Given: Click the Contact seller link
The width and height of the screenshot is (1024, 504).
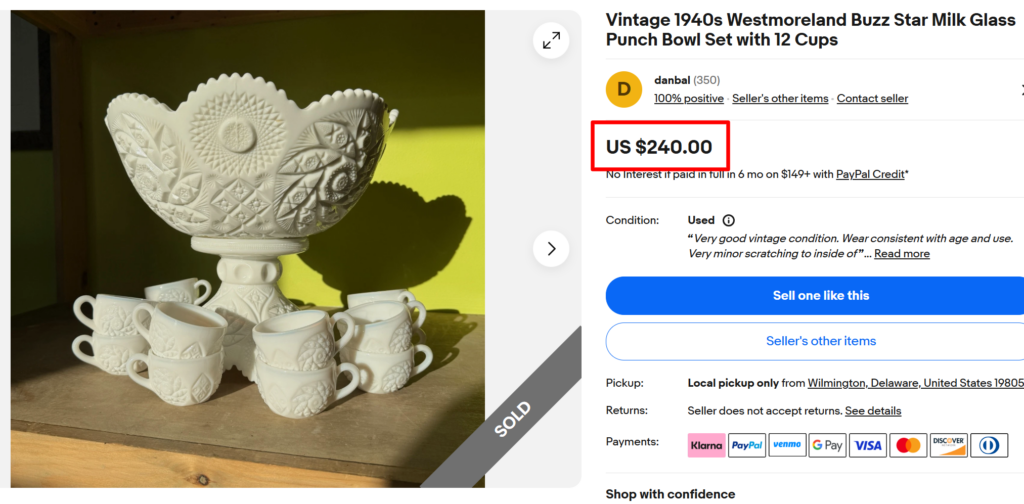Looking at the screenshot, I should tap(872, 98).
